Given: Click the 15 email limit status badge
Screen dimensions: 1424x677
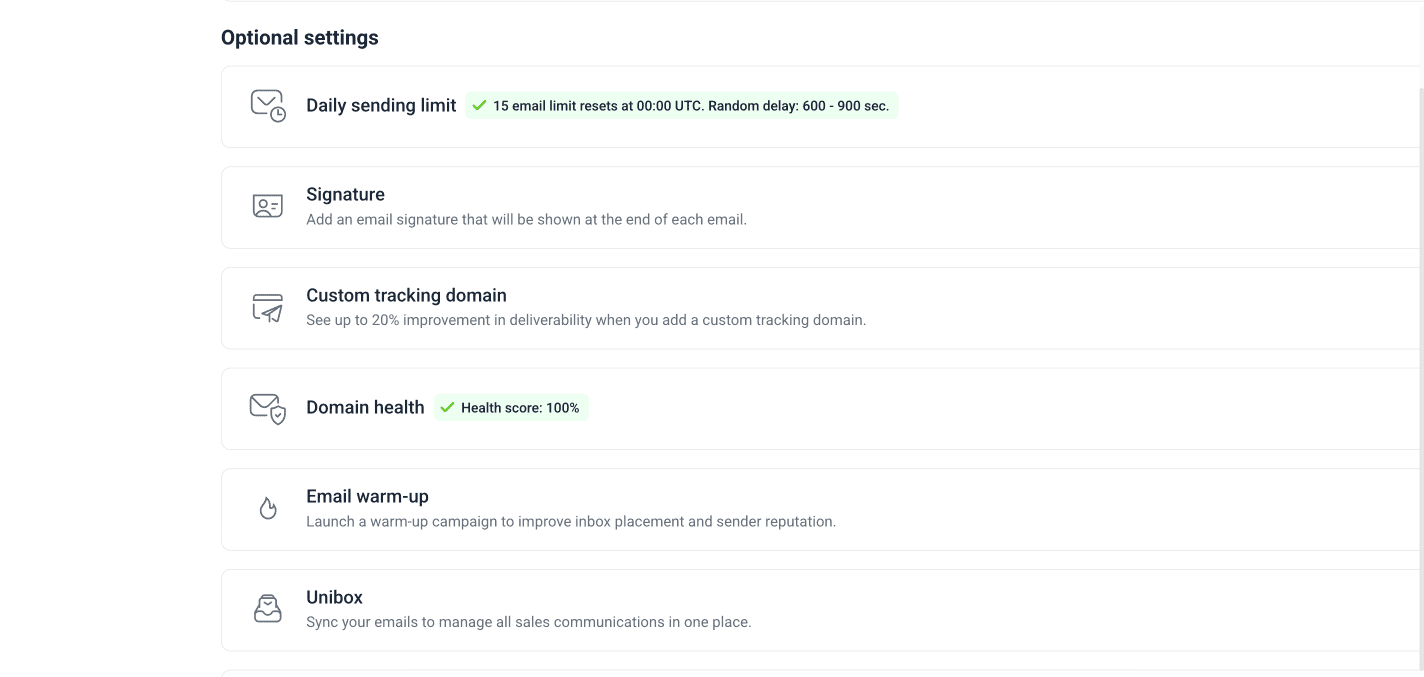Looking at the screenshot, I should coord(690,106).
